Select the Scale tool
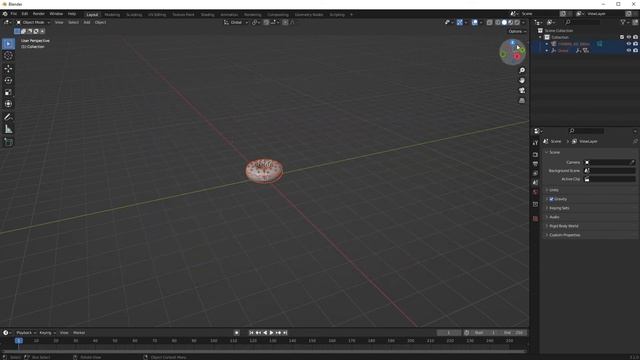The width and height of the screenshot is (640, 360). coord(8,92)
